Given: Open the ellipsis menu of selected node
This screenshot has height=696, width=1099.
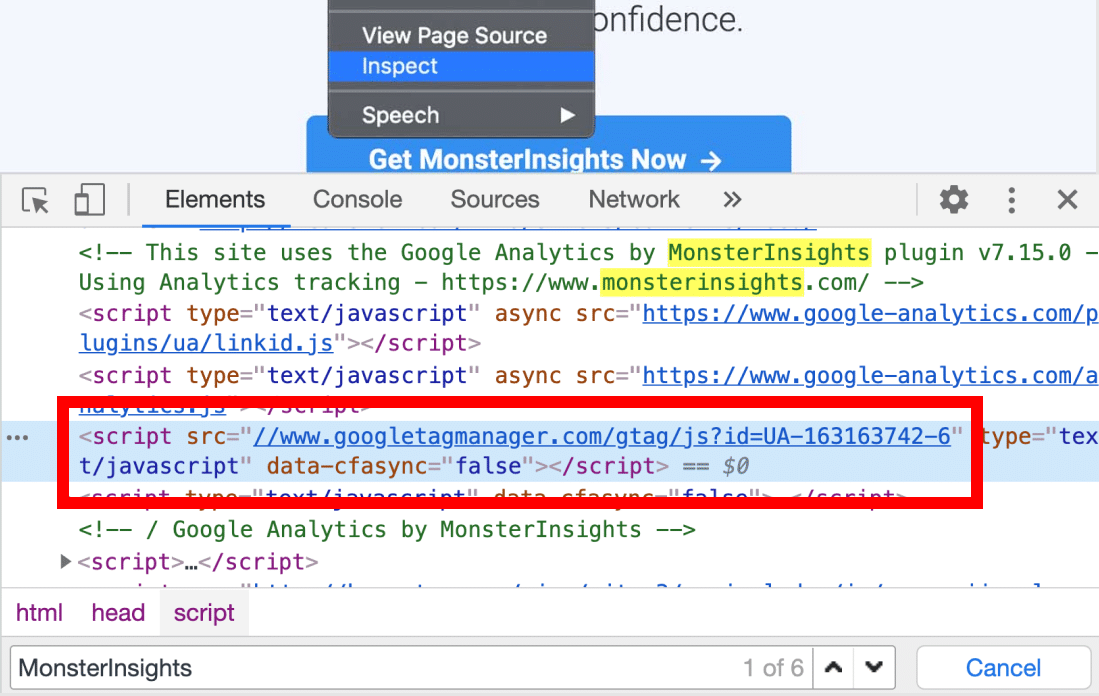Looking at the screenshot, I should pos(17,438).
